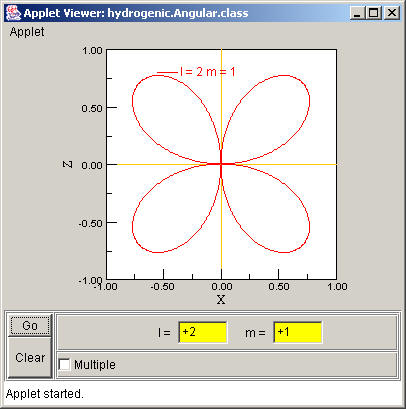Click the Applet Viewer title bar icon
The width and height of the screenshot is (406, 409).
14,13
